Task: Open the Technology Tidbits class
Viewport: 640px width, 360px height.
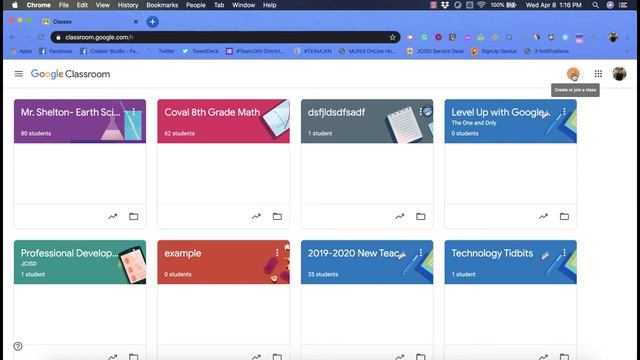Action: 492,253
